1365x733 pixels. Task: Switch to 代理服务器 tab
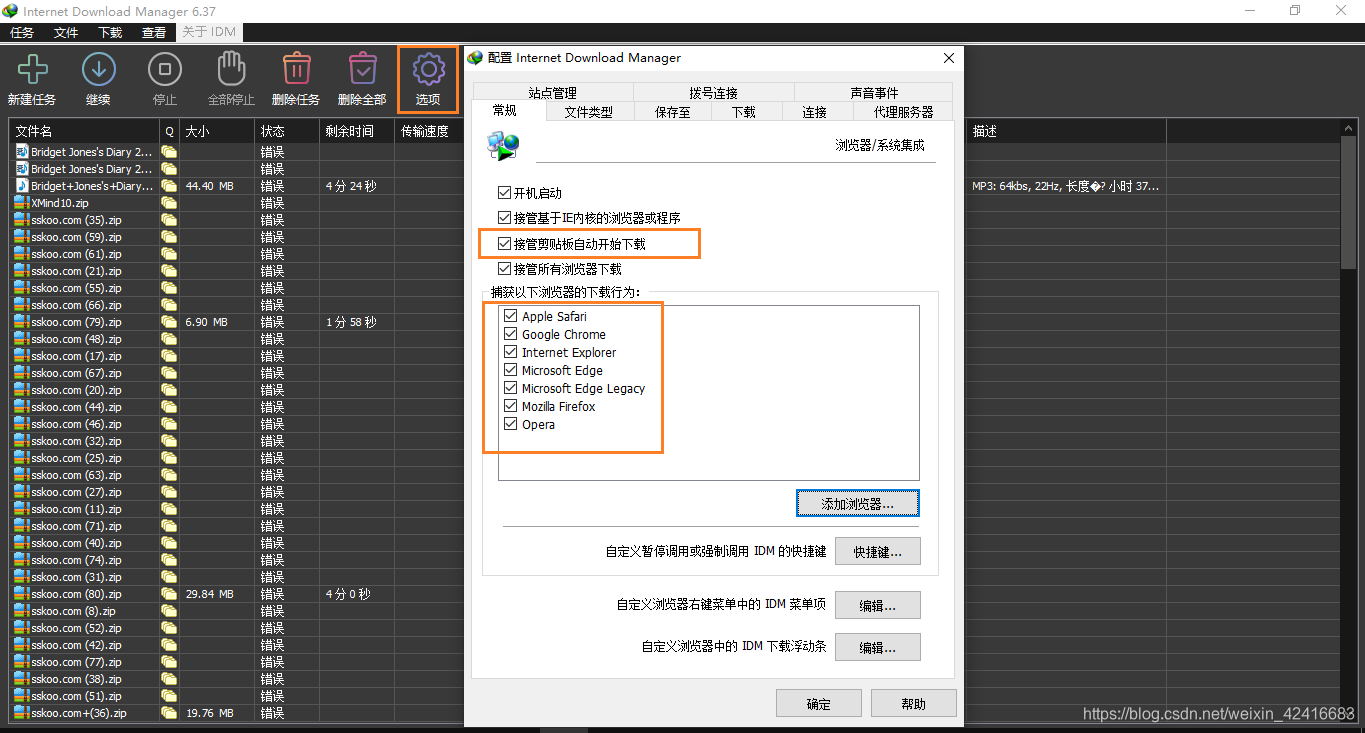(x=903, y=112)
